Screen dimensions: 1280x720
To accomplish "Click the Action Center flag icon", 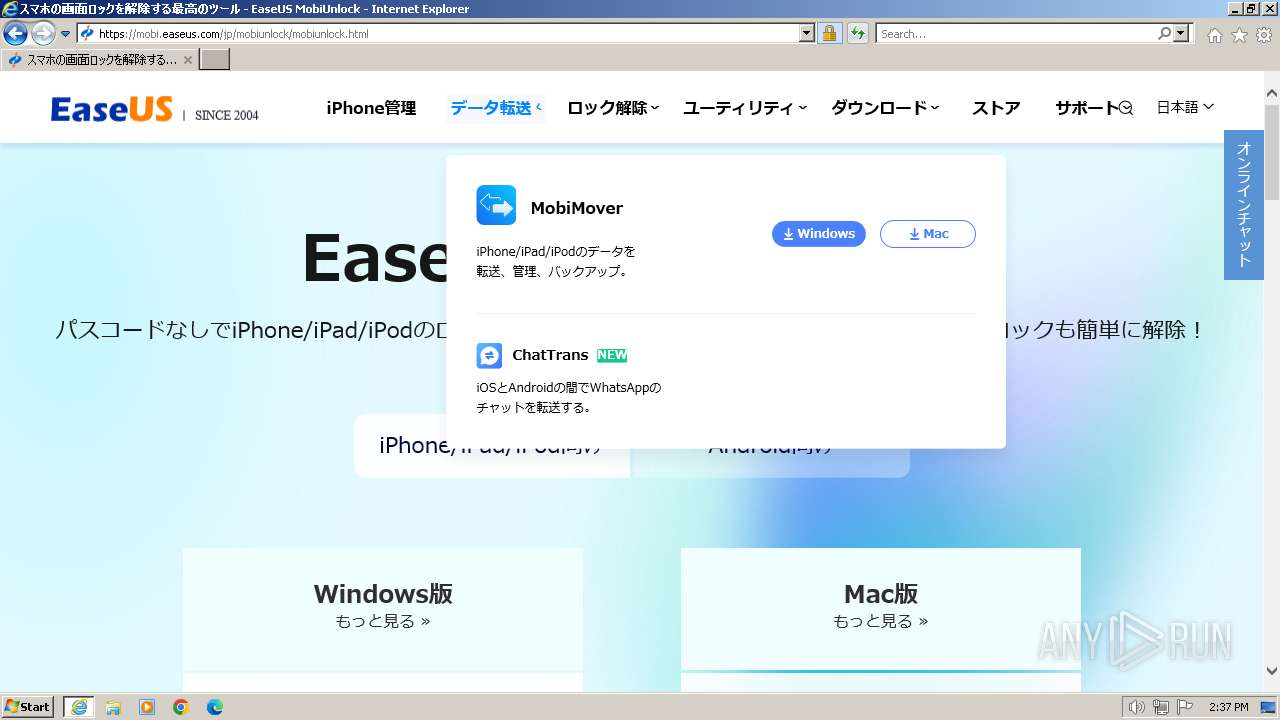I will (x=1185, y=707).
